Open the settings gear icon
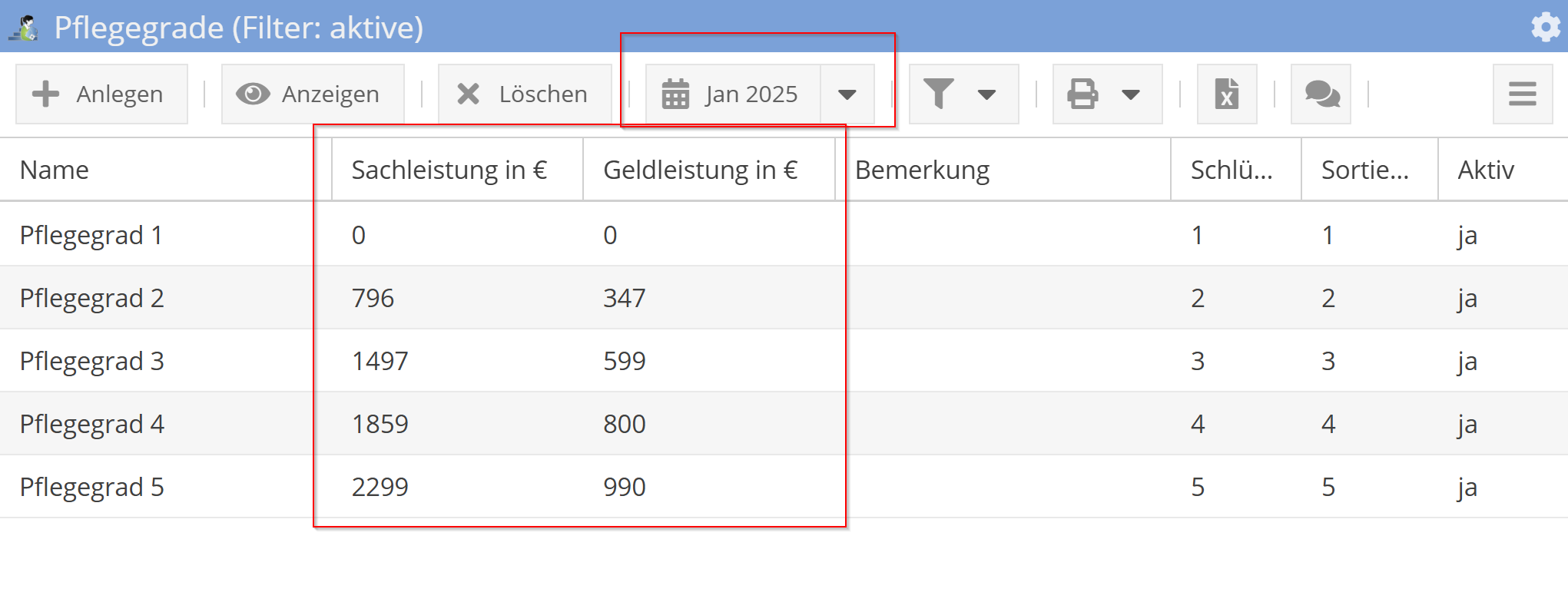This screenshot has height=592, width=1568. (x=1544, y=27)
